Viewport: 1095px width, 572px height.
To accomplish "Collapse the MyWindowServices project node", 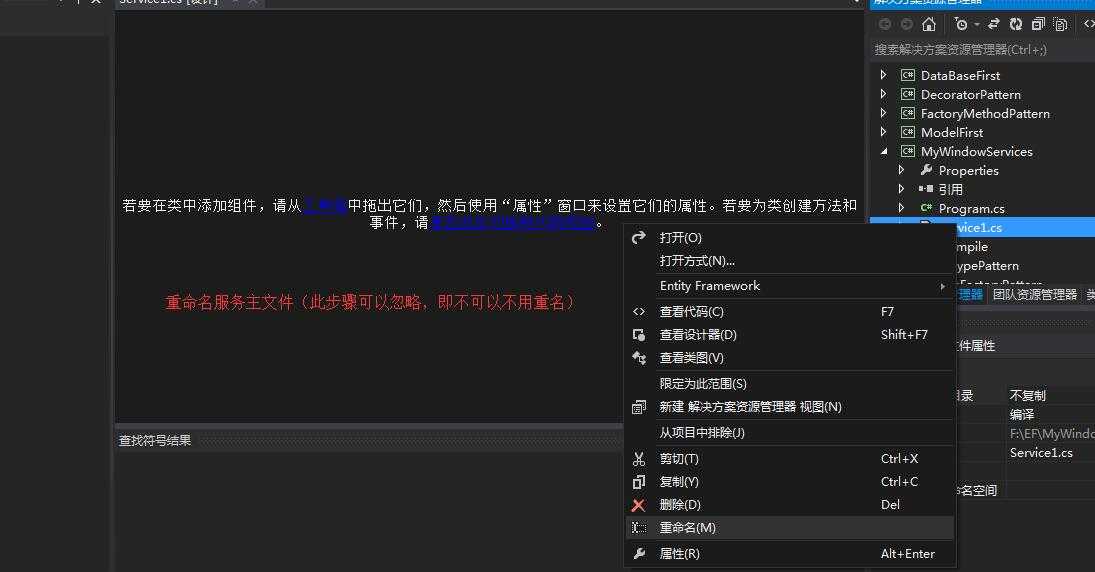I will point(884,151).
